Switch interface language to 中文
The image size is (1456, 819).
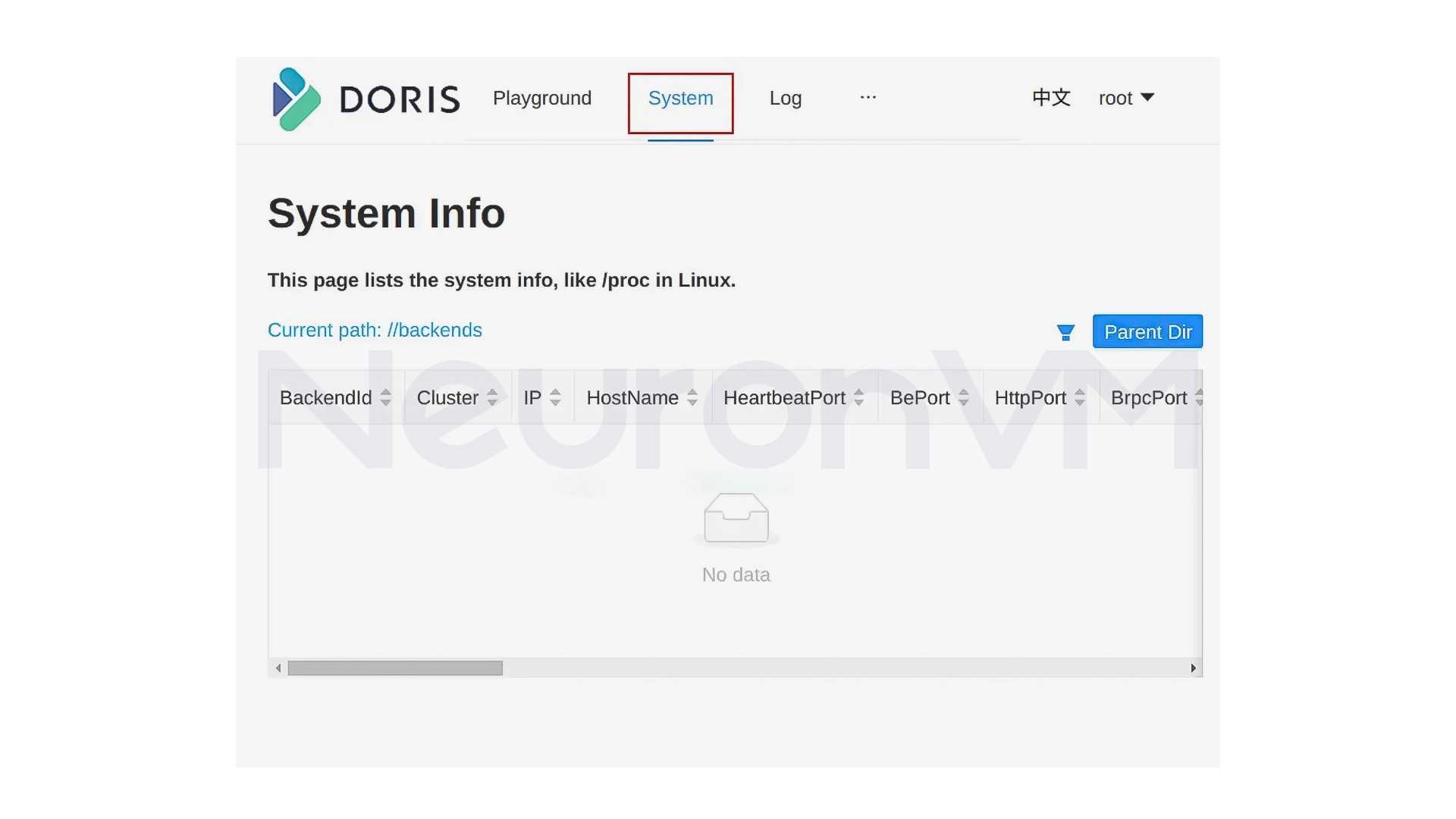[1051, 98]
